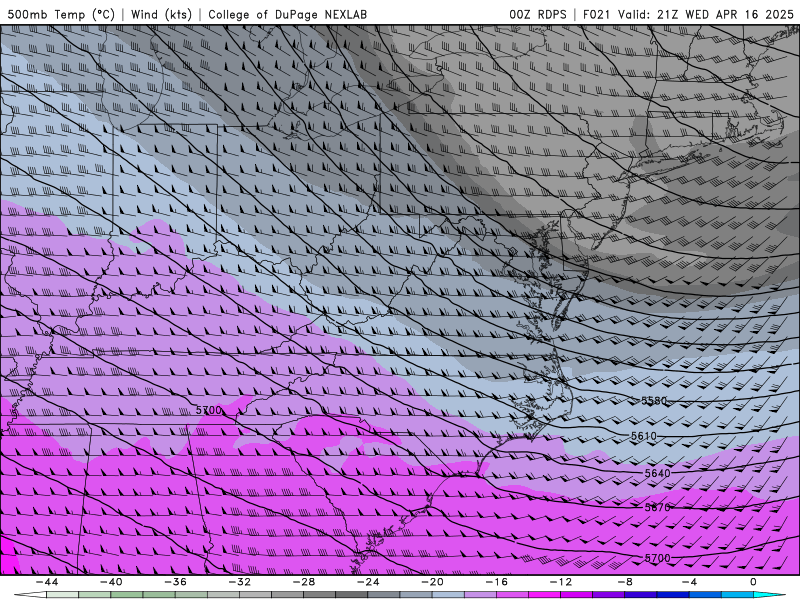Click the "F021 Valid: 21Z WED APR 16 2025" text
This screenshot has height=600, width=800.
coord(688,14)
